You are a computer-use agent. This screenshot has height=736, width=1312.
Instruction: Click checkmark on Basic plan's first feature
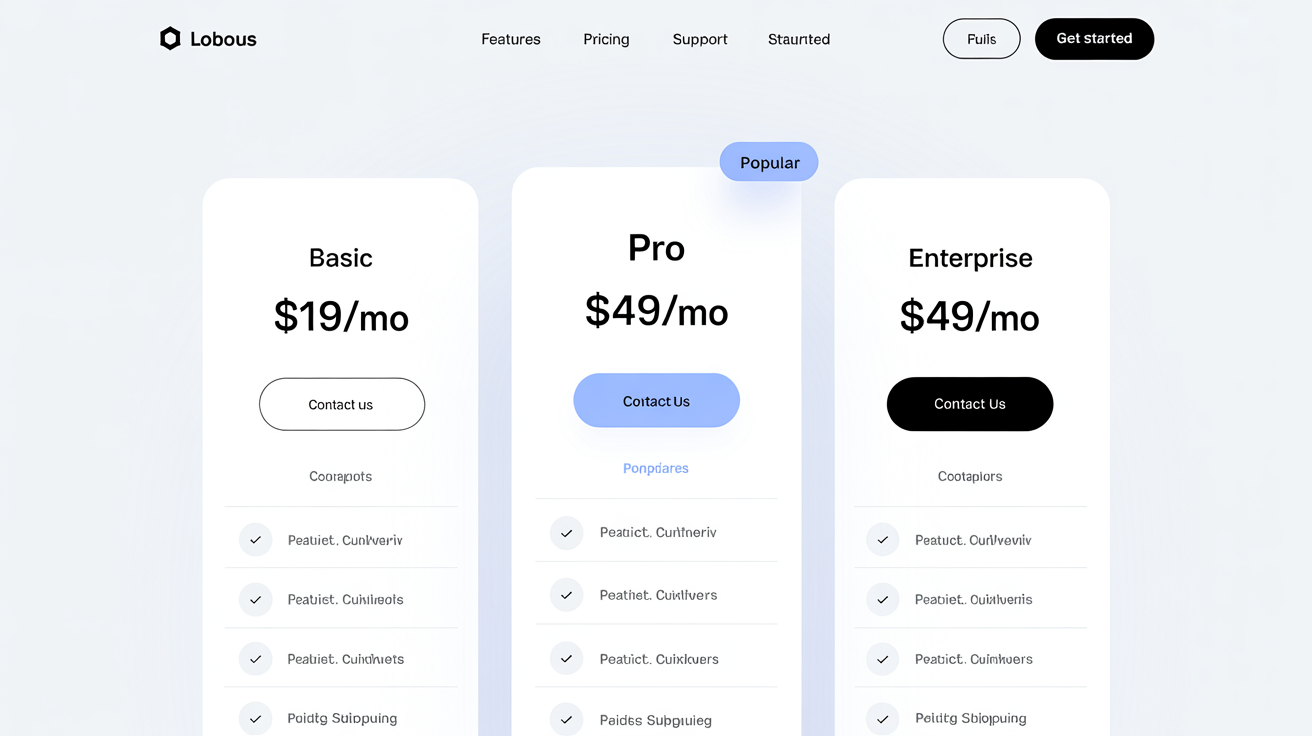[x=255, y=540]
